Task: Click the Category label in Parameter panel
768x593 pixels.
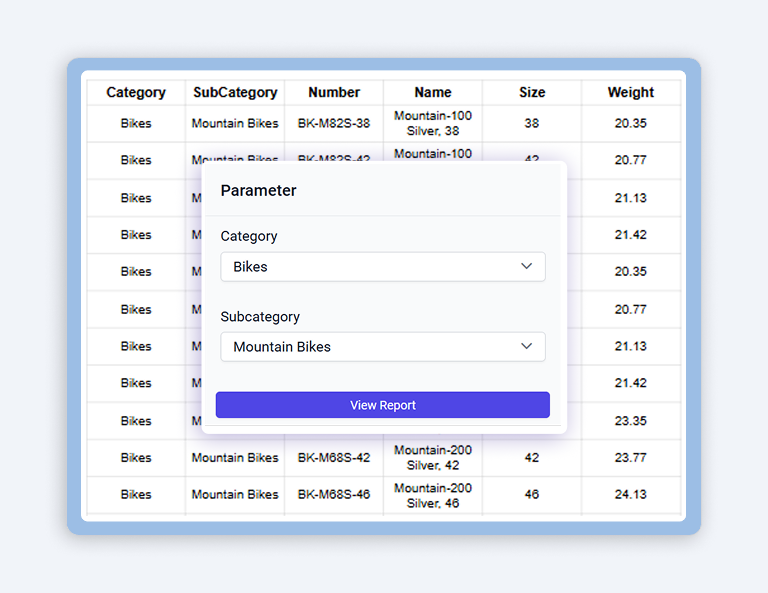Action: [249, 236]
